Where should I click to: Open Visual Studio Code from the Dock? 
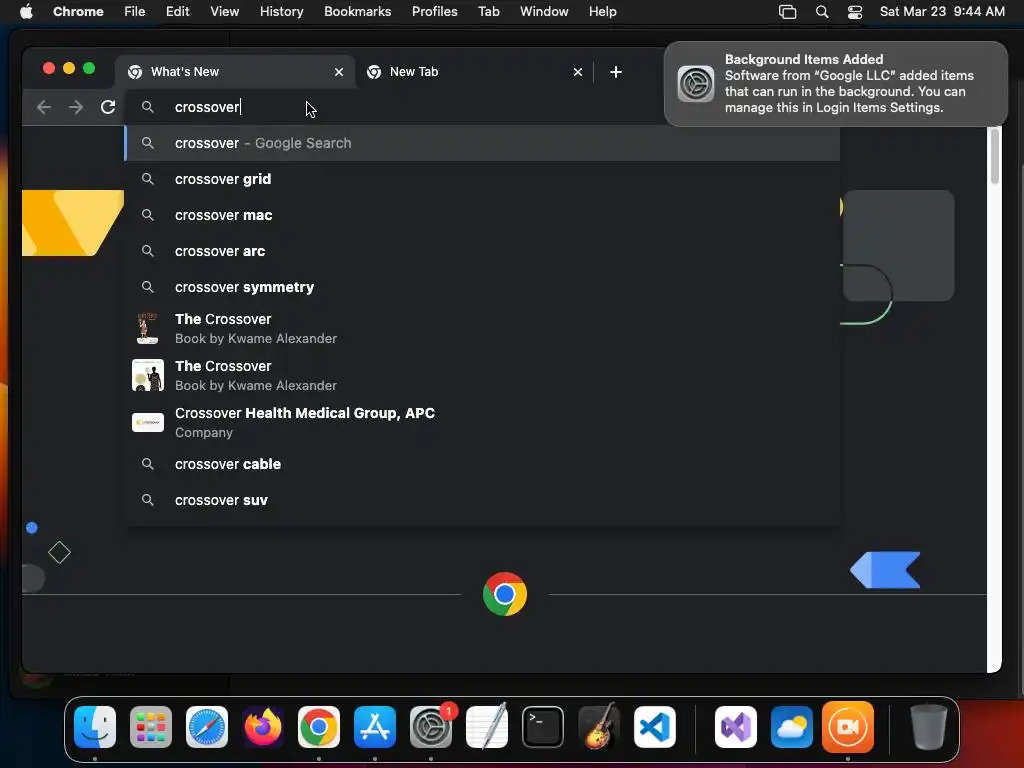655,727
